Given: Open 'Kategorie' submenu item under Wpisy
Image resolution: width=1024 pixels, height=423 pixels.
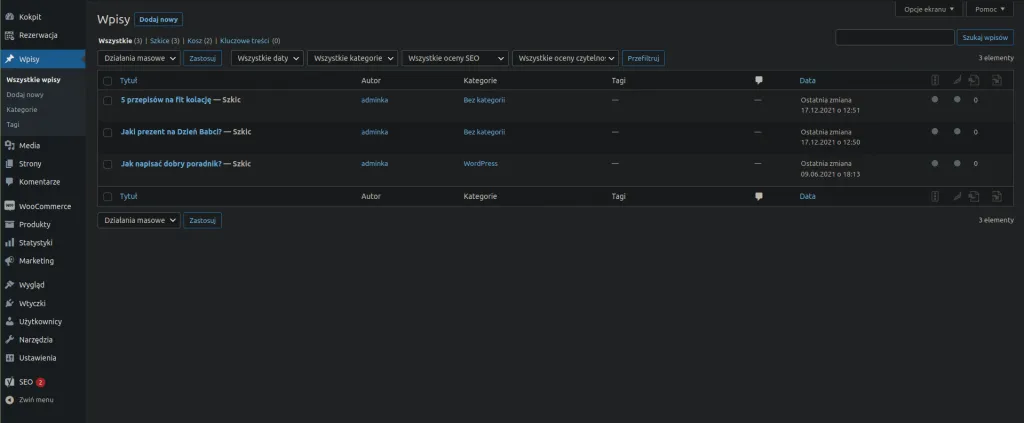Looking at the screenshot, I should click(22, 109).
